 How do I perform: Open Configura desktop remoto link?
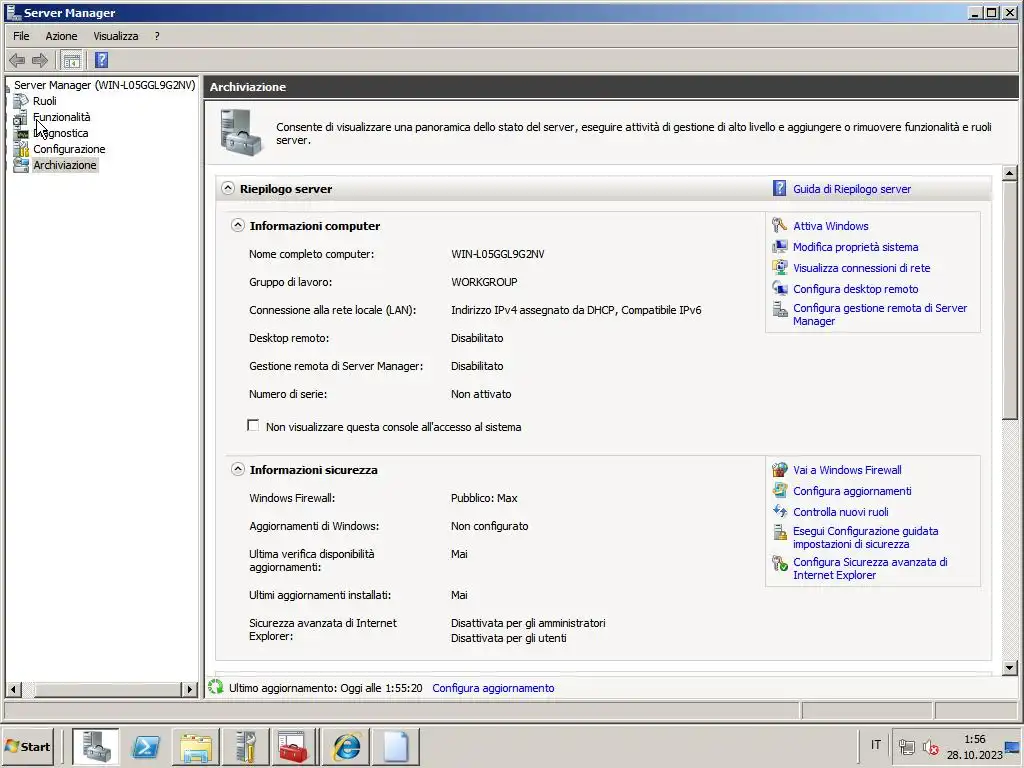pyautogui.click(x=856, y=289)
